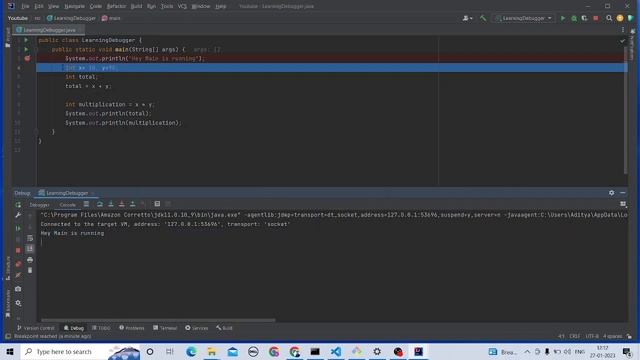Open LearningDebugger run configuration dropdown
Viewport: 640px width, 360px height.
pyautogui.click(x=524, y=18)
